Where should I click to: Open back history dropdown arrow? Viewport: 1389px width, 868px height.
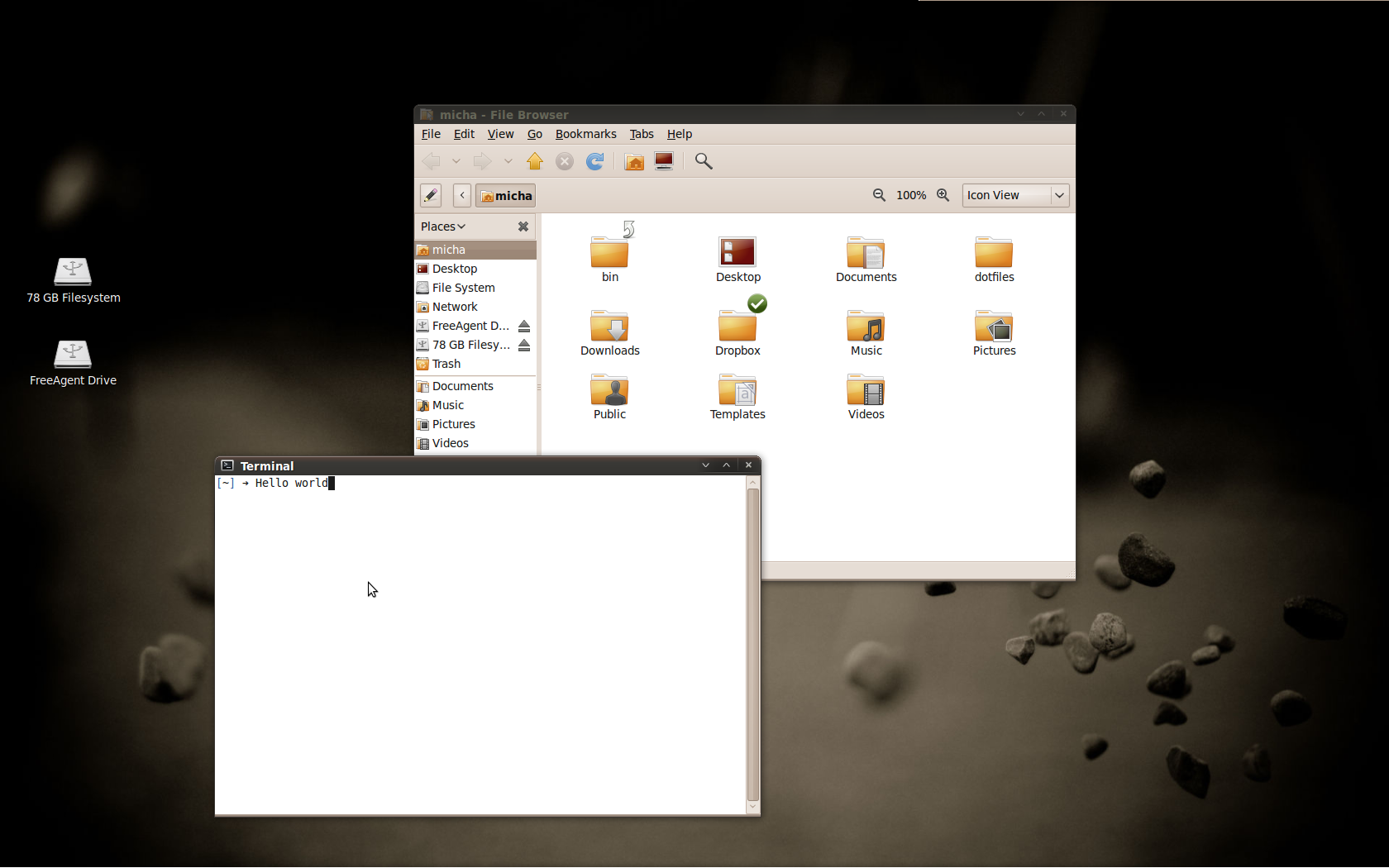(x=456, y=162)
